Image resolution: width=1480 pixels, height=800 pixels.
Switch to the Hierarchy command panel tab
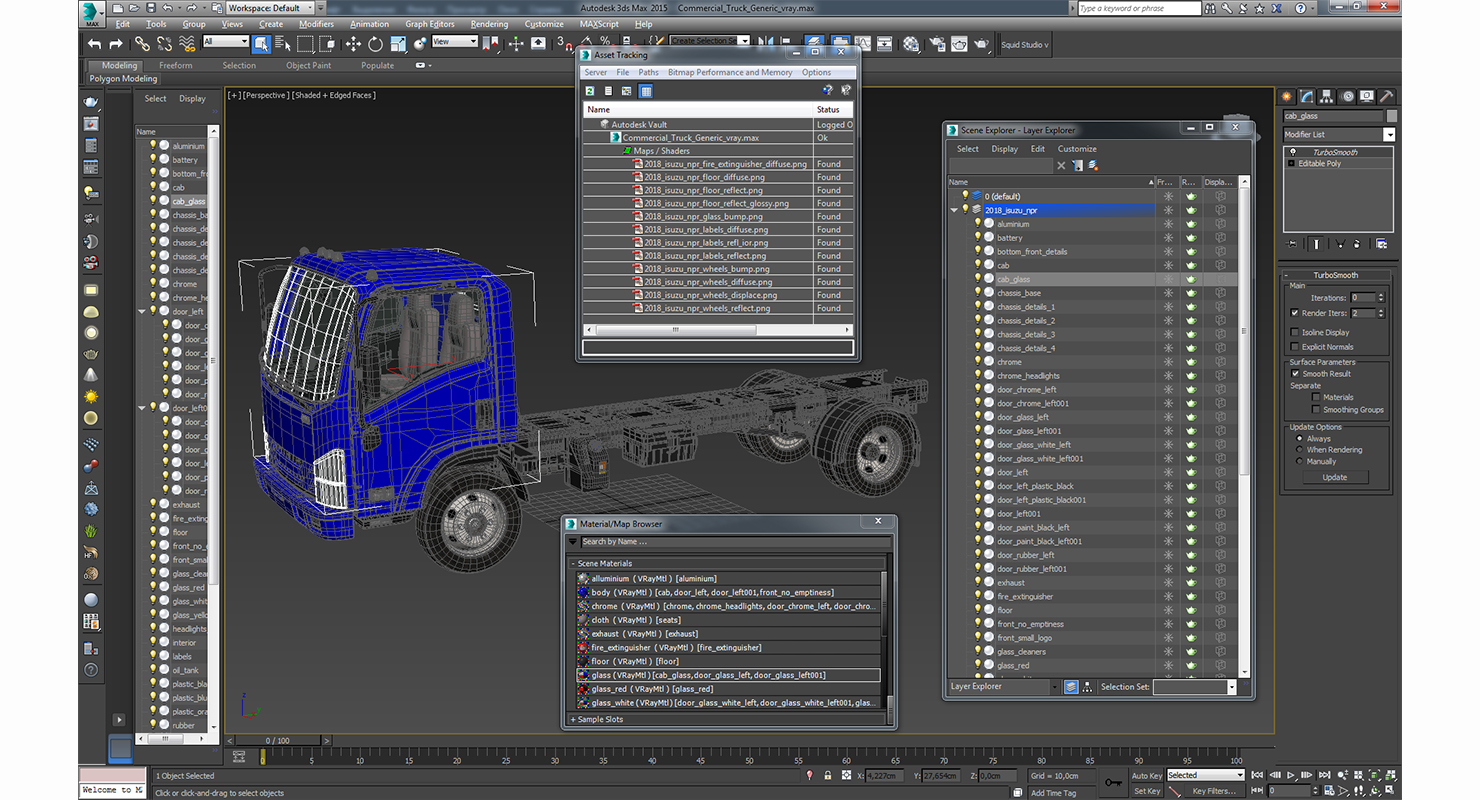coord(1327,97)
